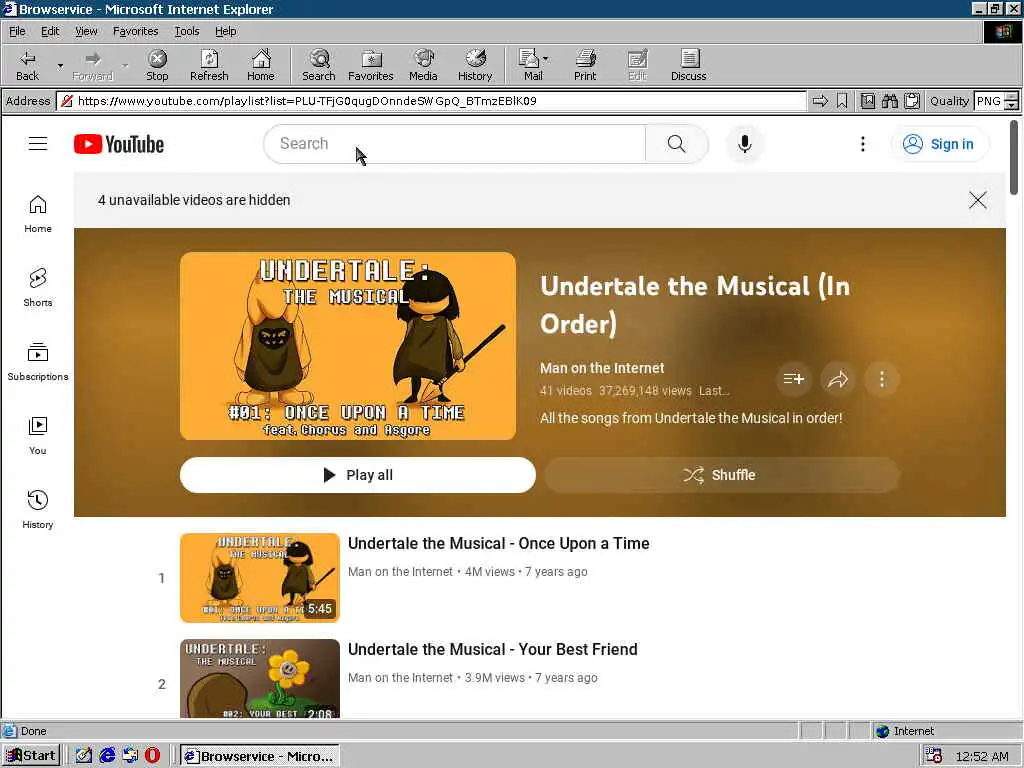The height and width of the screenshot is (768, 1024).
Task: Open YouTube settings three-dot menu
Action: pyautogui.click(x=863, y=144)
